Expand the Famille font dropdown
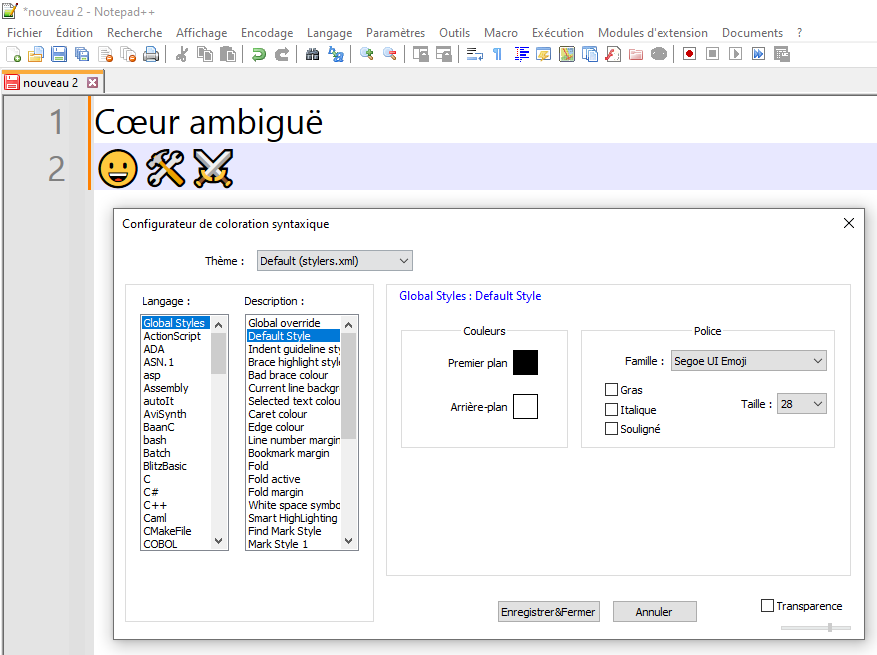The width and height of the screenshot is (877, 655). point(748,361)
